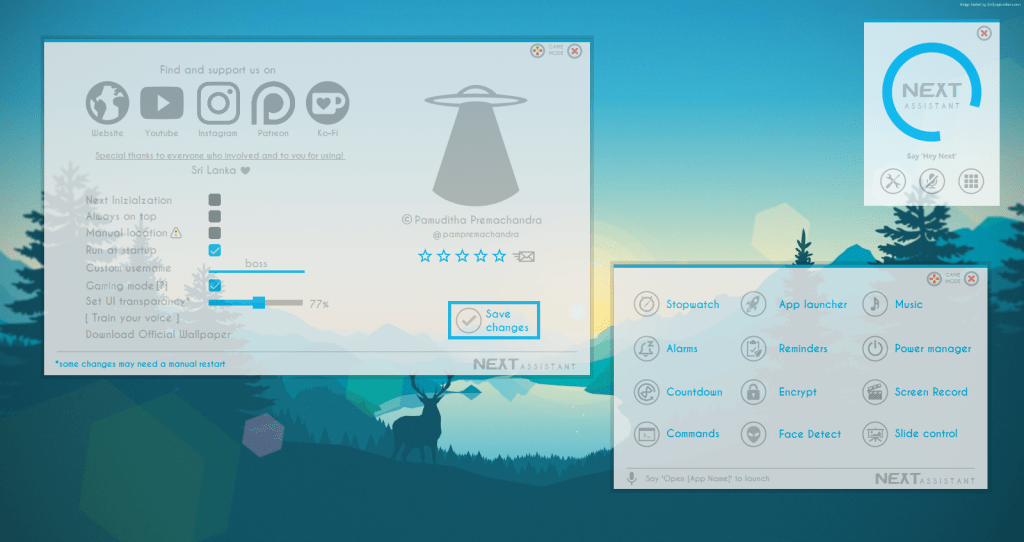Click the Ko-Fi coffee cup icon

[327, 103]
